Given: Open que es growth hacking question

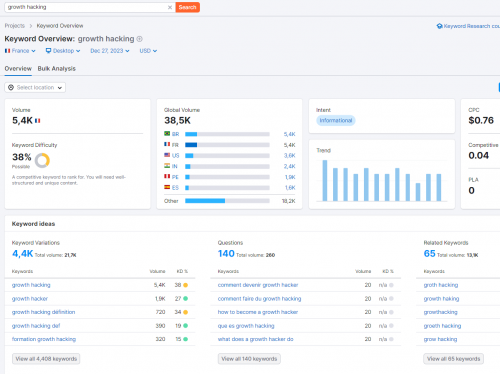Looking at the screenshot, I should pos(246,326).
